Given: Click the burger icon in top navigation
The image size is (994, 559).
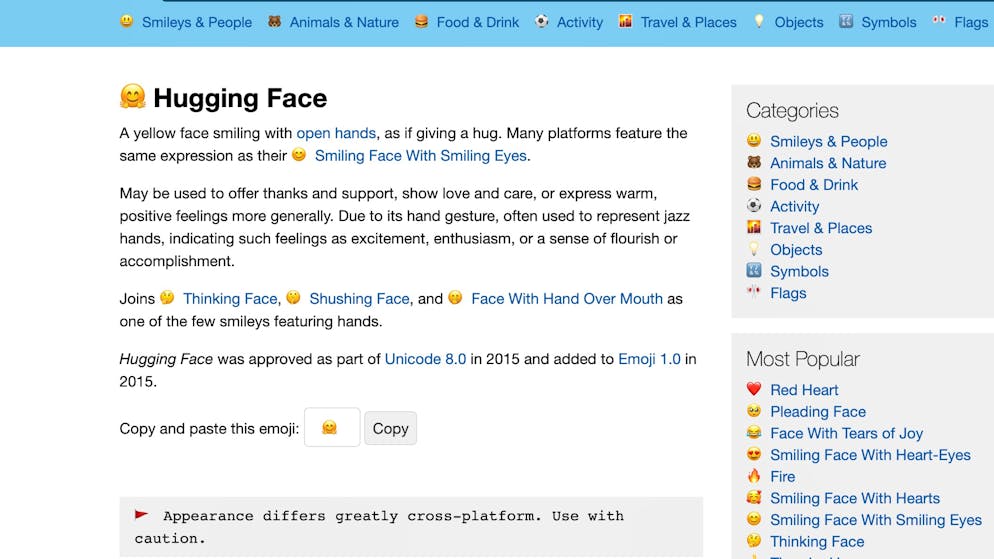Looking at the screenshot, I should click(422, 21).
